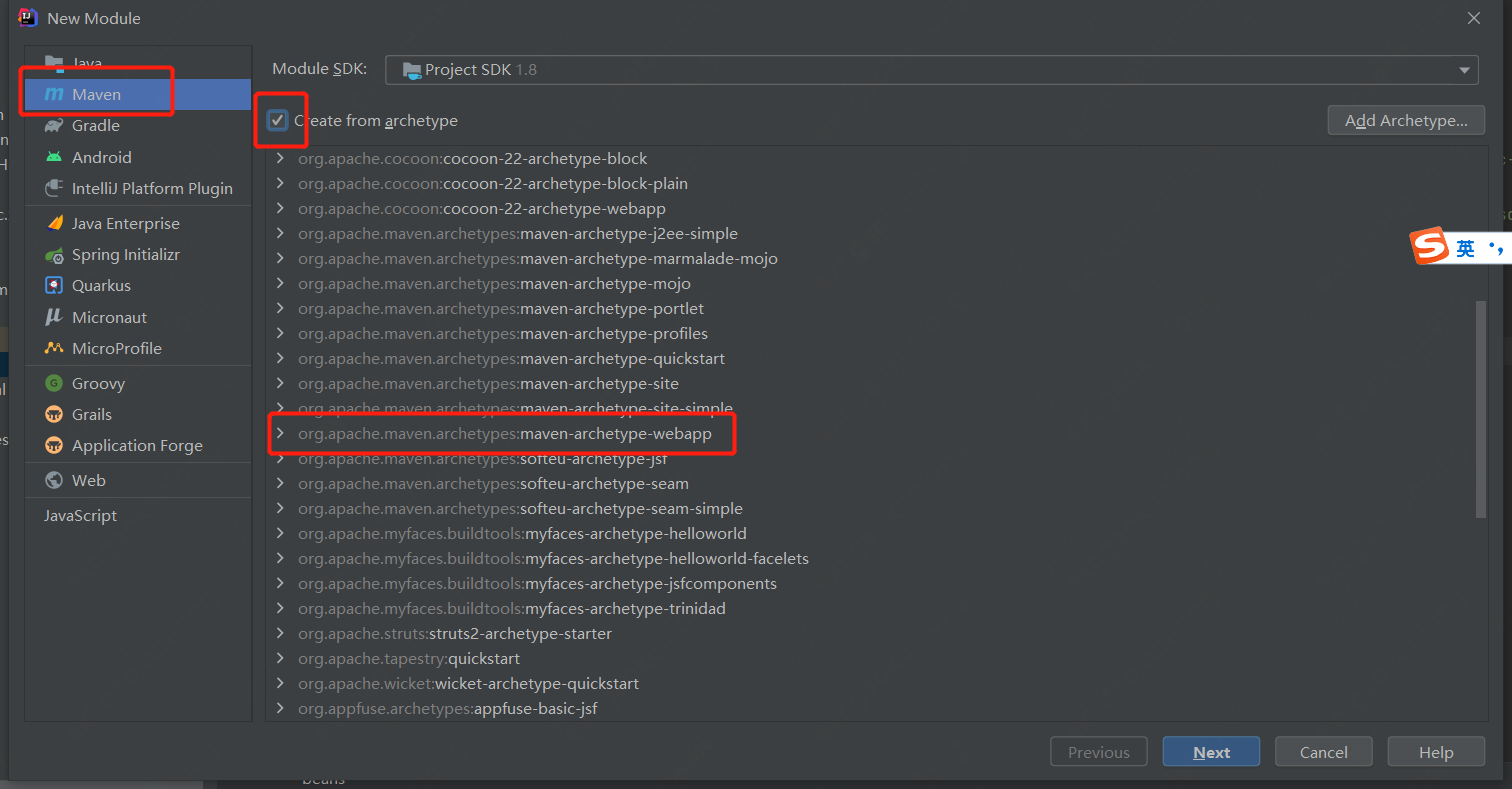Click the Android robot icon
The width and height of the screenshot is (1512, 789).
[x=54, y=157]
